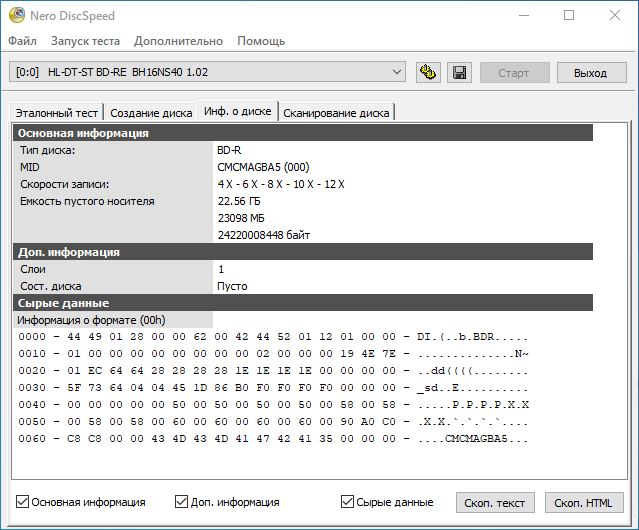The height and width of the screenshot is (530, 639).
Task: Click the Сырые данные section header
Action: (x=303, y=303)
